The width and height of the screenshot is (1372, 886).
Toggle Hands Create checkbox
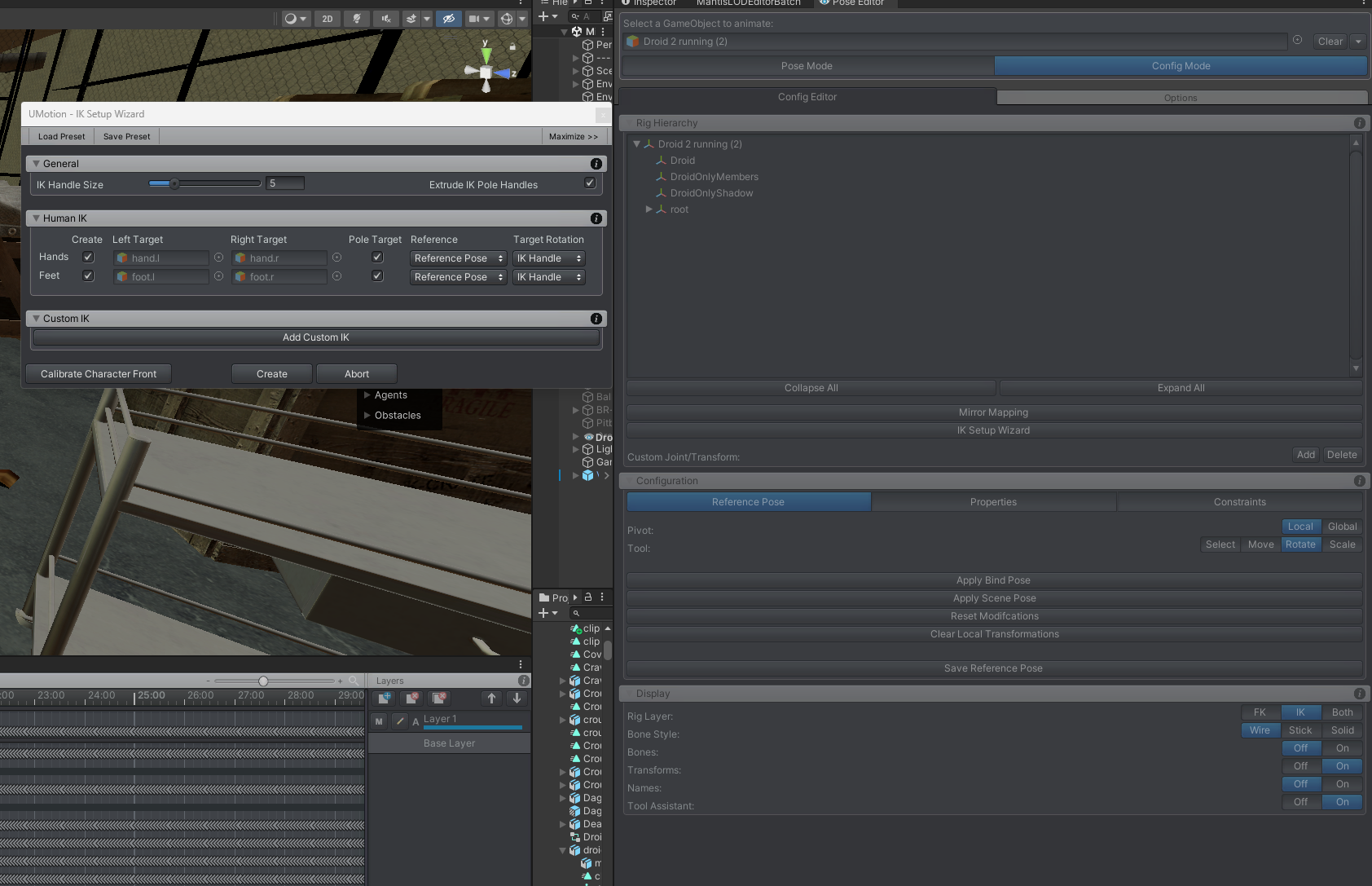[x=88, y=257]
